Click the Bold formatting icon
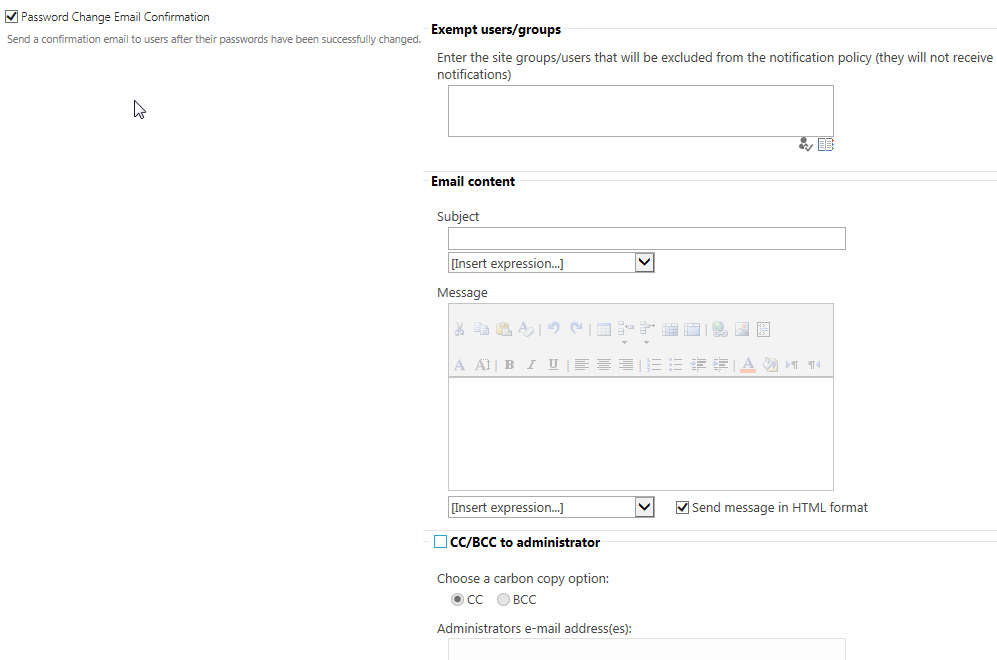997x660 pixels. click(509, 365)
